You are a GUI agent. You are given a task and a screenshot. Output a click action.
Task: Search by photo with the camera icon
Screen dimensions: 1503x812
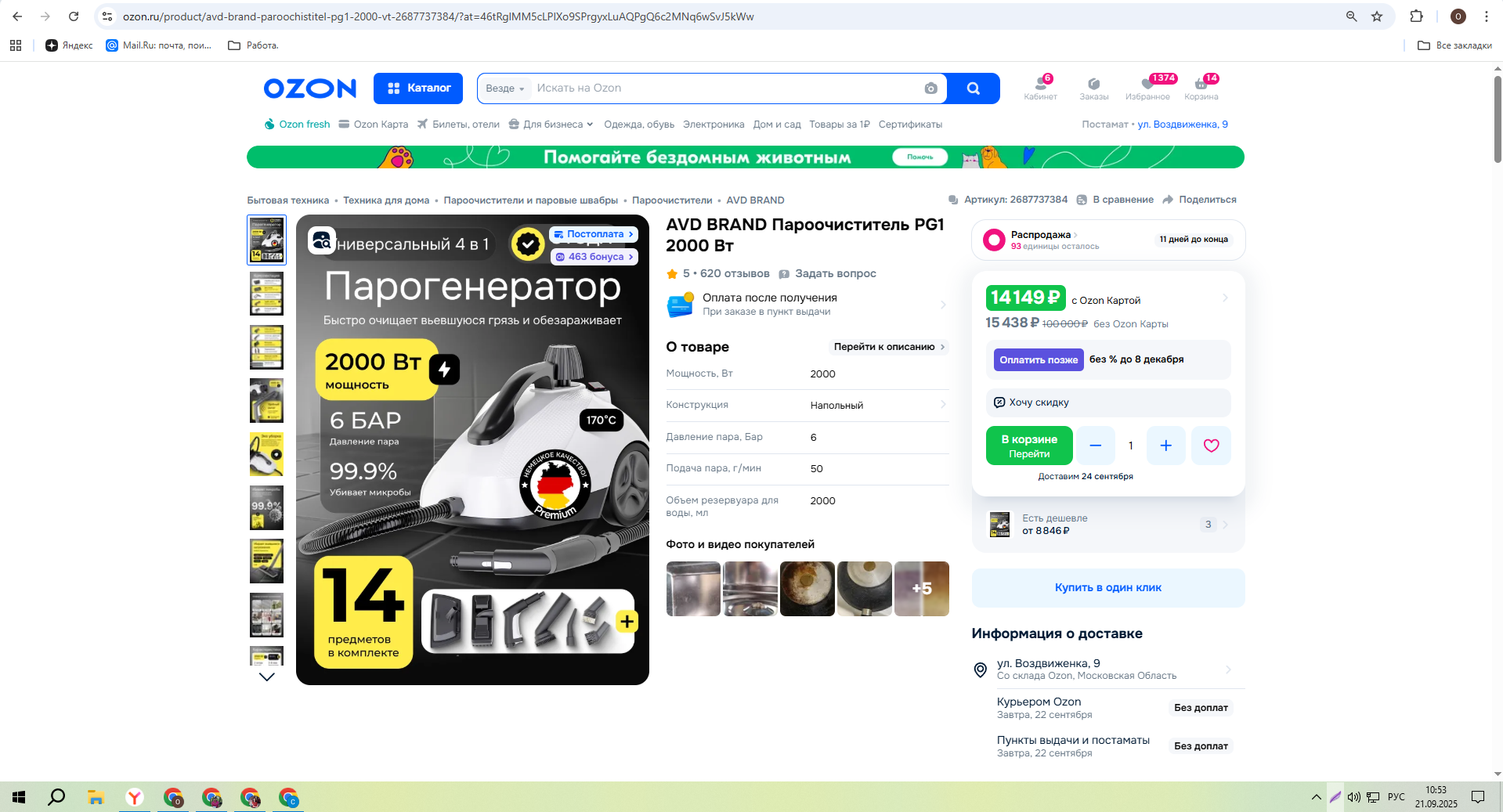click(x=930, y=88)
